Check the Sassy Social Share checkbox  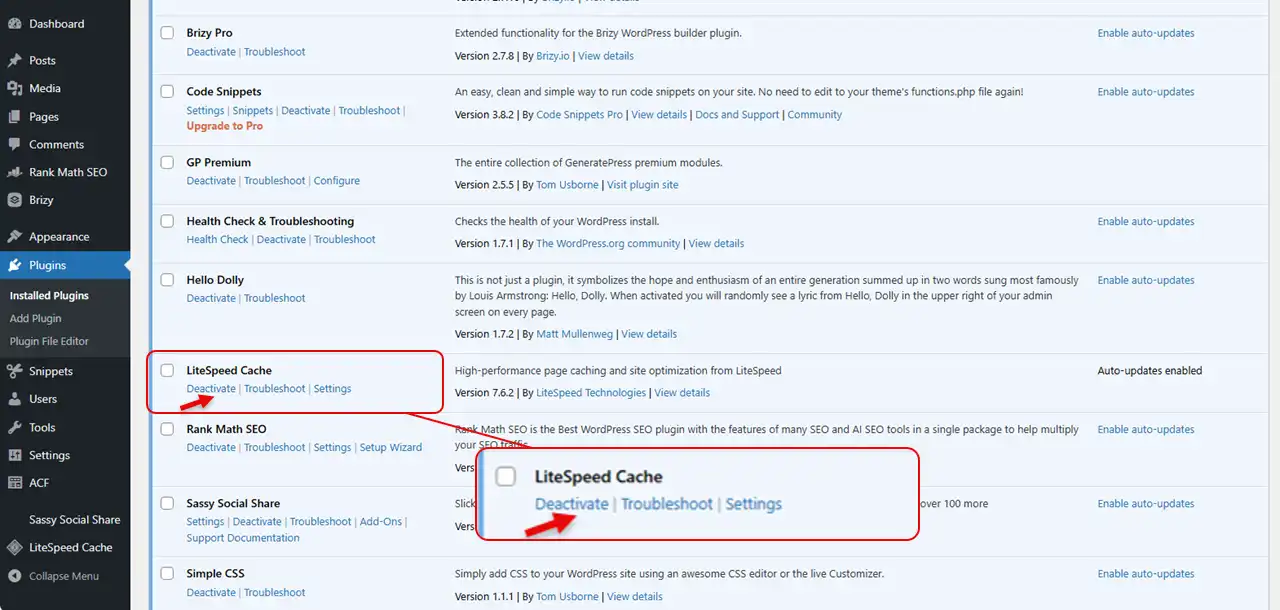click(x=167, y=504)
